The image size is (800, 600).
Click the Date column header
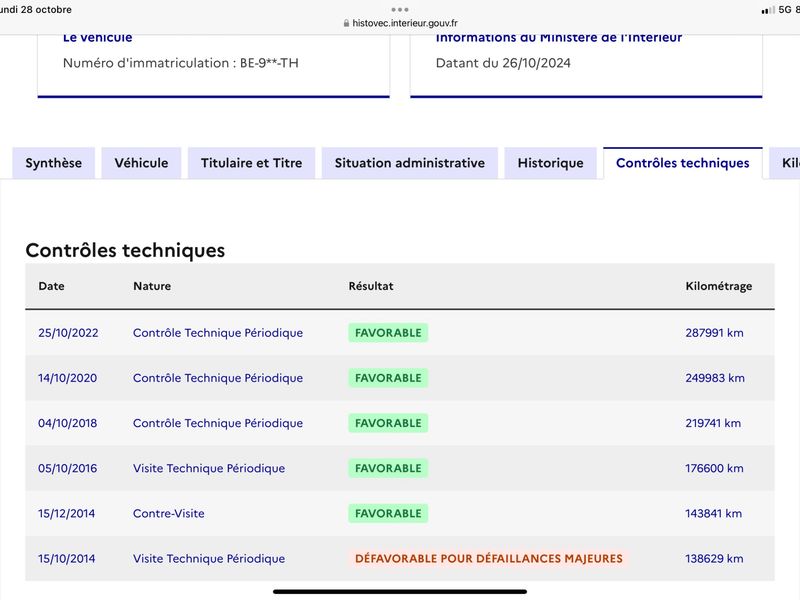(x=52, y=286)
